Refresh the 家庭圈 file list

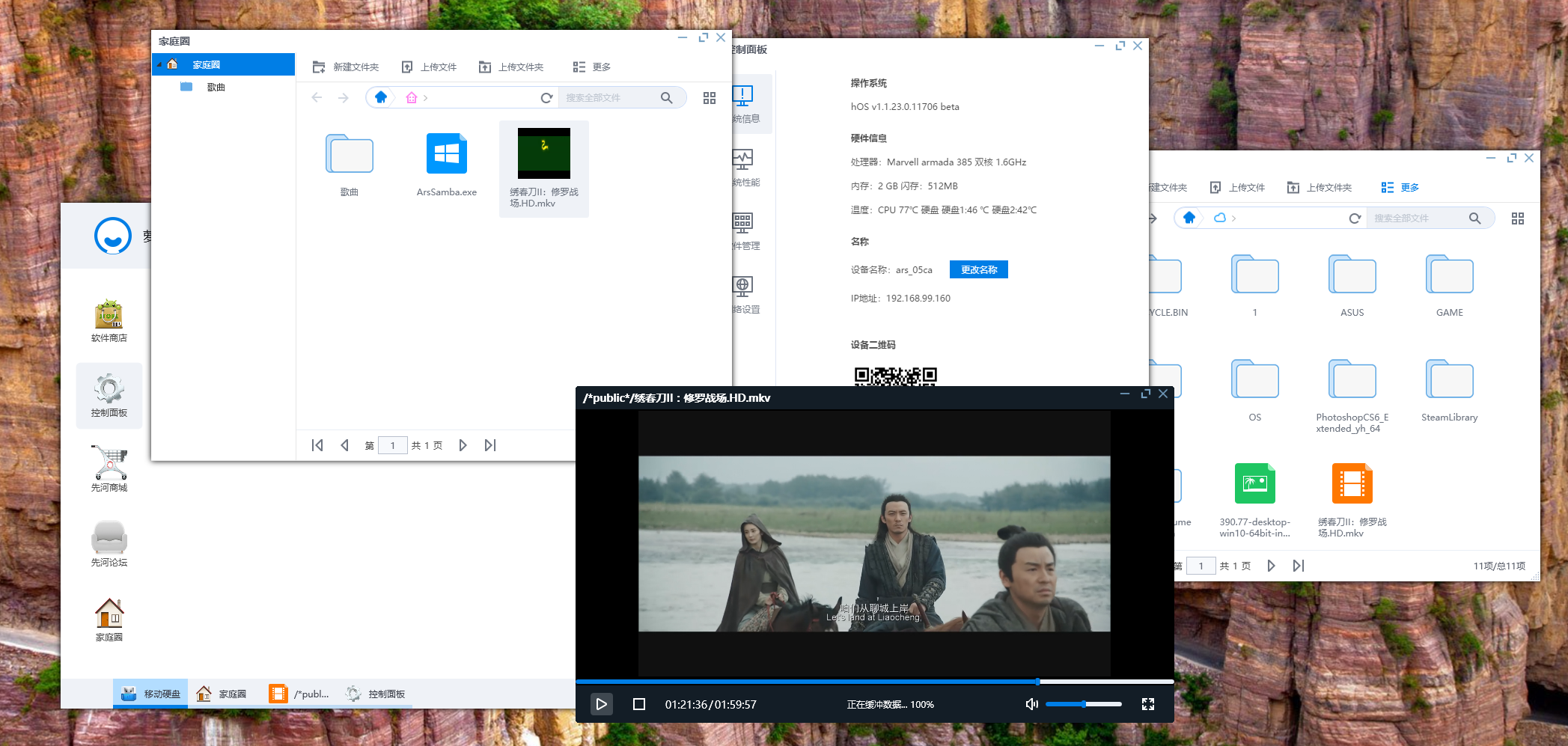[x=546, y=98]
